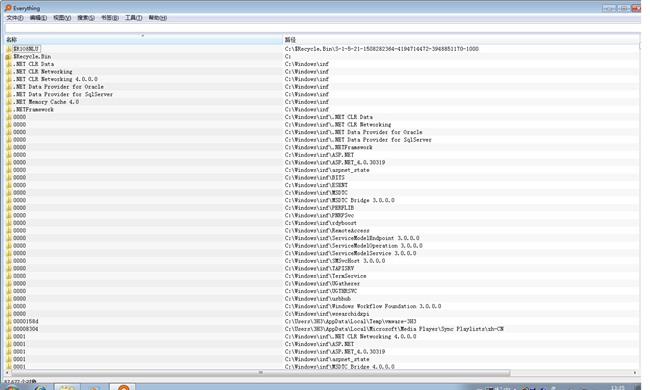Click folder icon of 0000 row in inf\PERFLIB
The height and width of the screenshot is (390, 650).
(9, 208)
